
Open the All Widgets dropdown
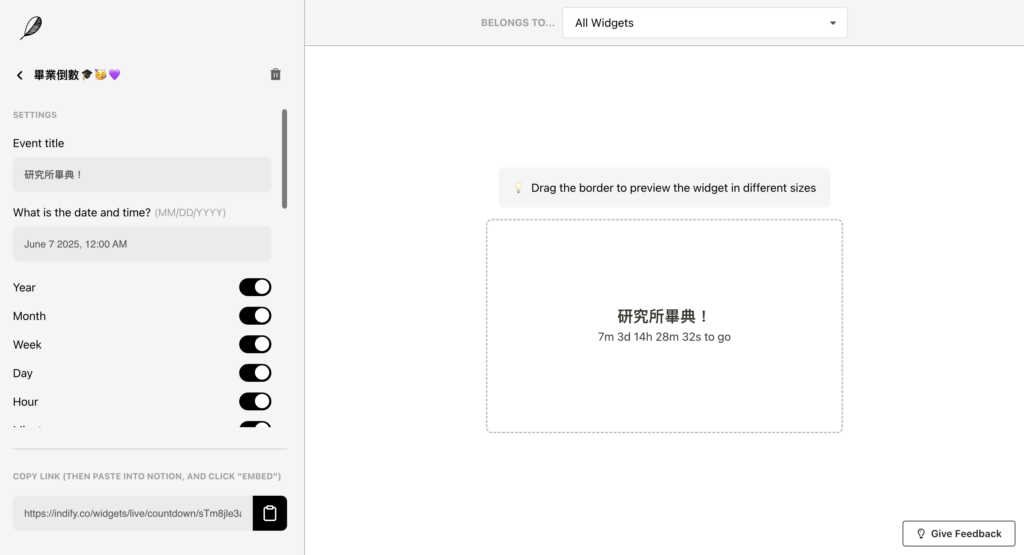coord(704,23)
